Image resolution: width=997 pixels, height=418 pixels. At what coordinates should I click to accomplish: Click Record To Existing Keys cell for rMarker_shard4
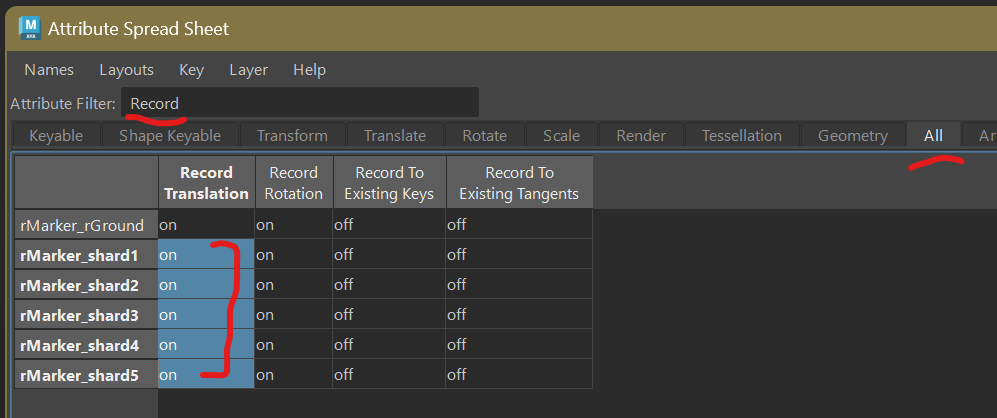click(389, 345)
